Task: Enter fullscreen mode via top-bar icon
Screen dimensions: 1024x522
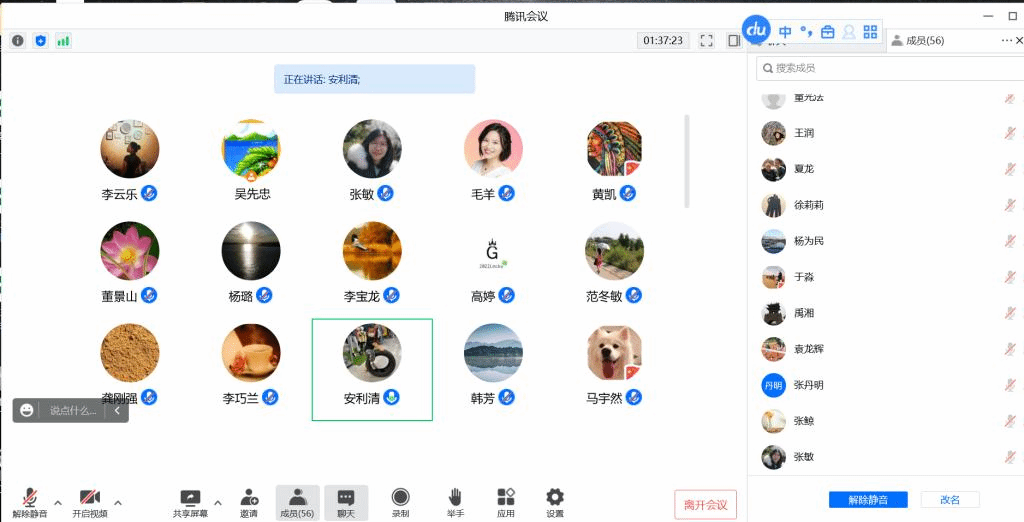Action: (x=707, y=41)
